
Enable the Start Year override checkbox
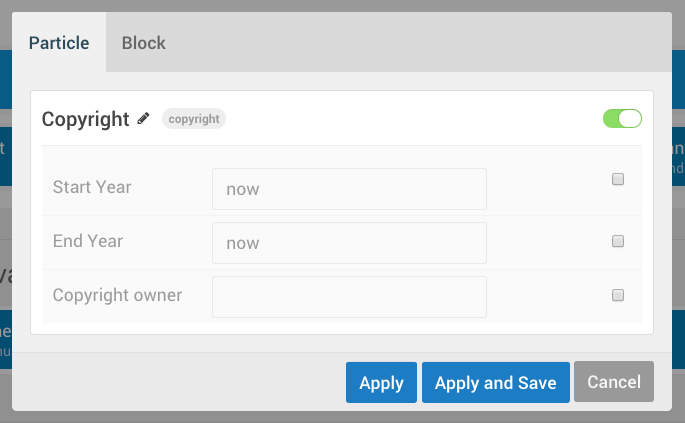pos(618,180)
